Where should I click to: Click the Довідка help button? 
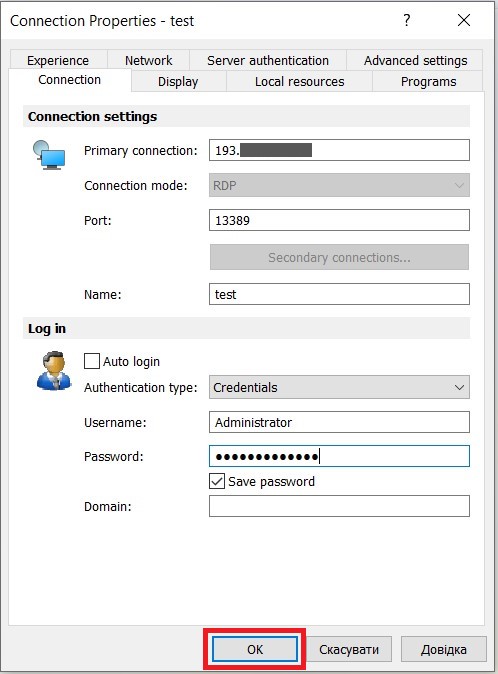pyautogui.click(x=443, y=649)
